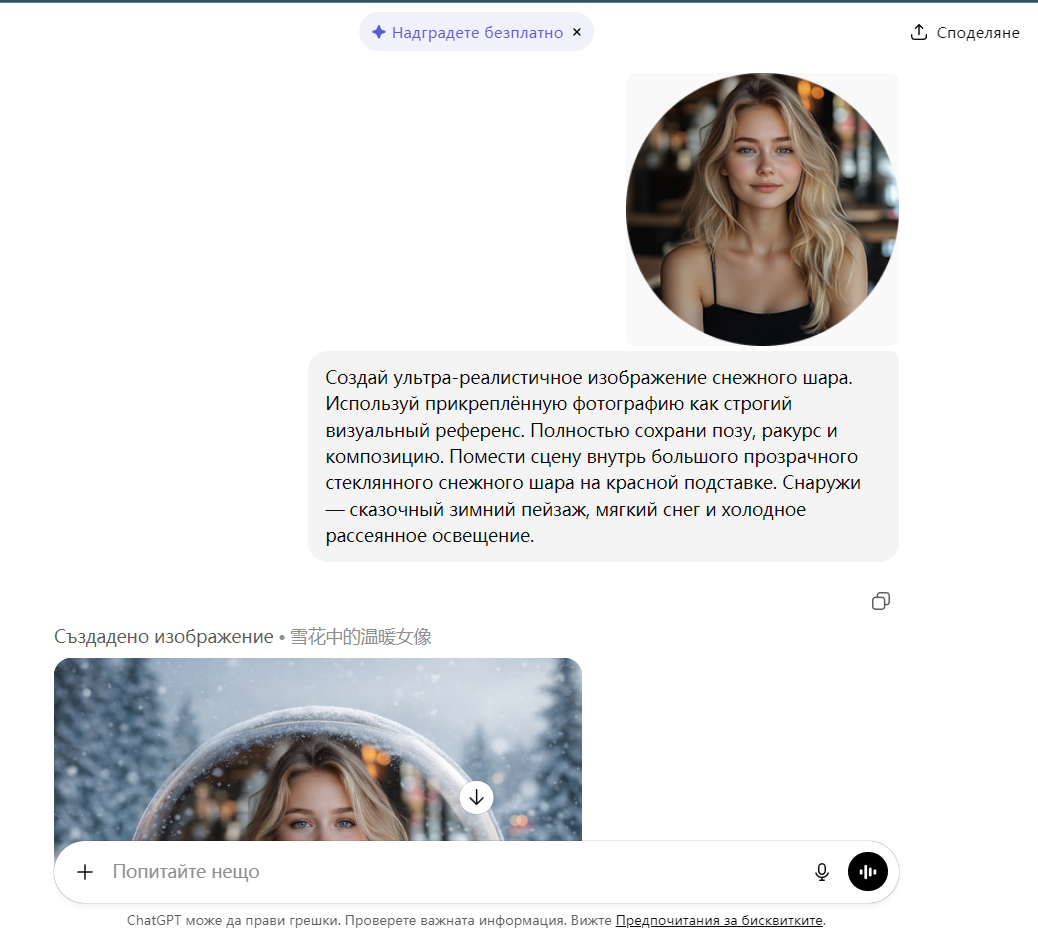Dismiss the 'Надградете безплатно' banner with the X
Image resolution: width=1038 pixels, height=932 pixels.
(x=577, y=31)
